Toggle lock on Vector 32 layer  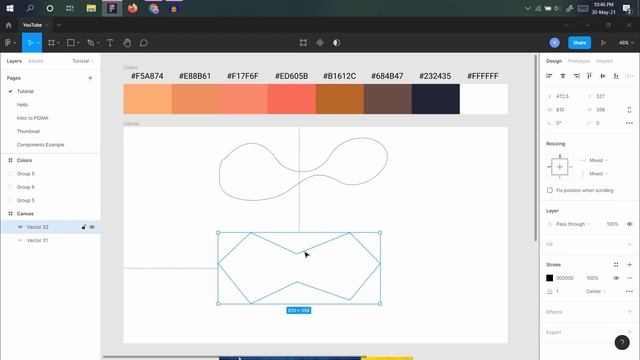click(x=84, y=227)
